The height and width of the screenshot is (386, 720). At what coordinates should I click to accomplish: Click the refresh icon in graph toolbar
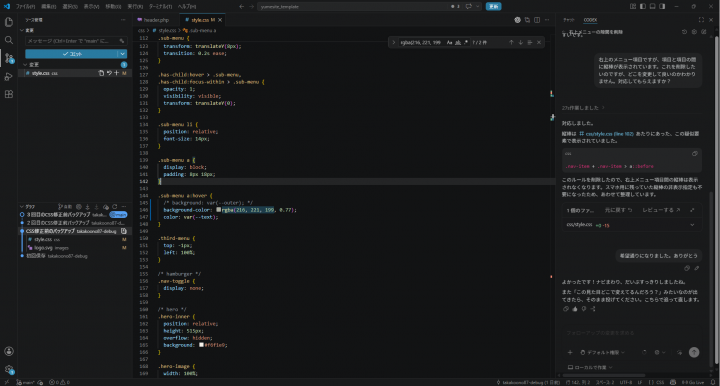[115, 207]
